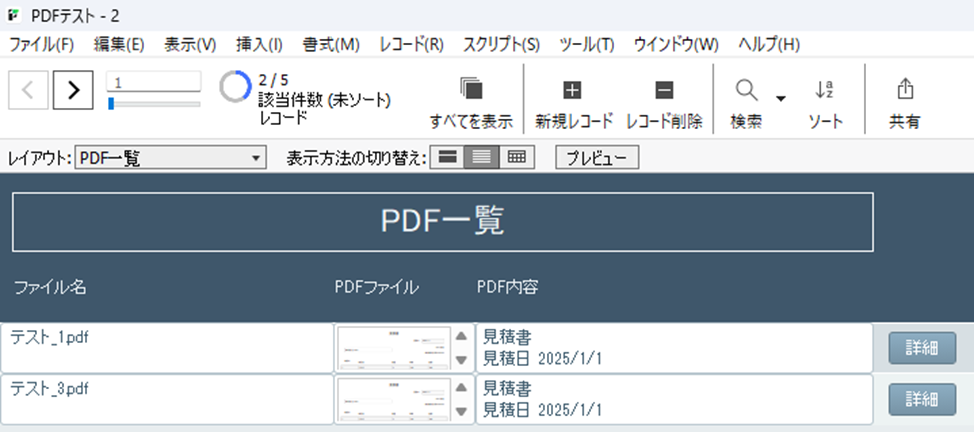Image resolution: width=974 pixels, height=432 pixels.
Task: Click the Sort icon
Action: pos(825,90)
